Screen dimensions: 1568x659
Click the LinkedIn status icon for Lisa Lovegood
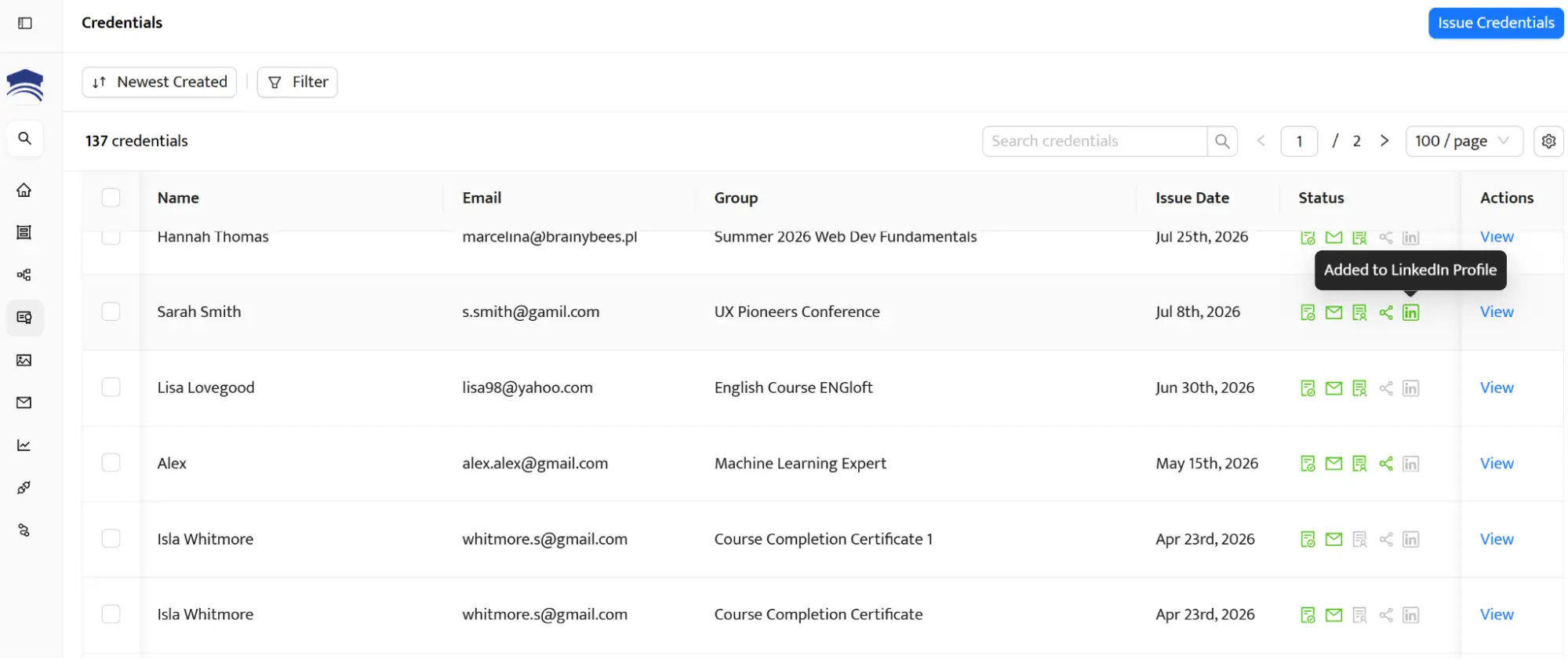(x=1410, y=388)
